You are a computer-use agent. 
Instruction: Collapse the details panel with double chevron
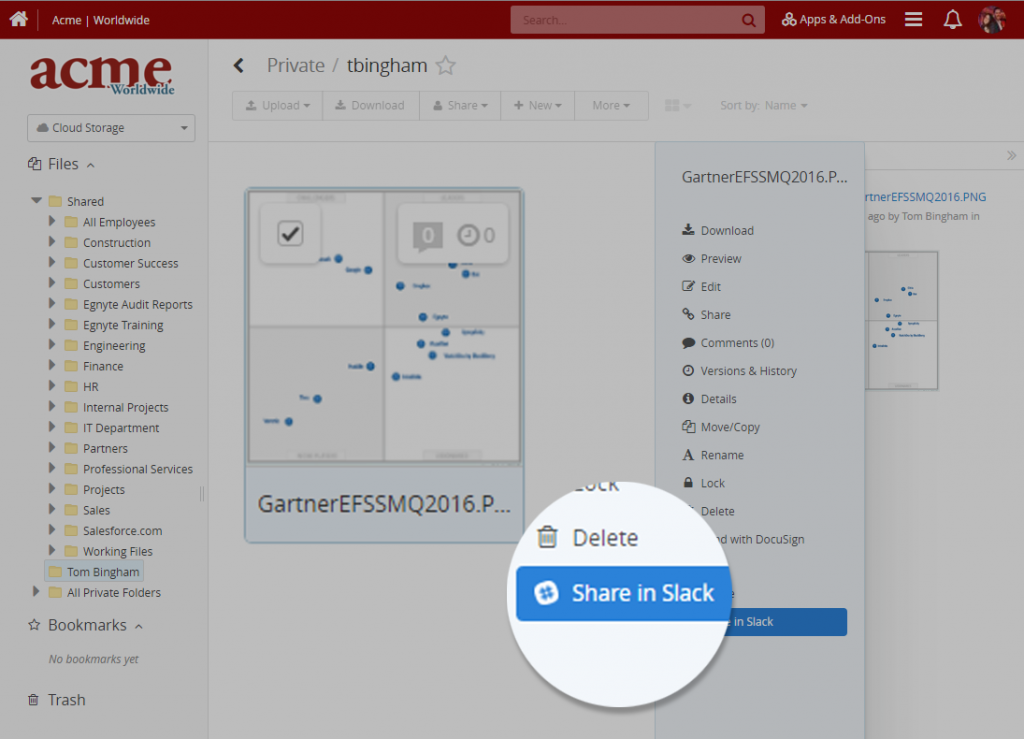1011,155
